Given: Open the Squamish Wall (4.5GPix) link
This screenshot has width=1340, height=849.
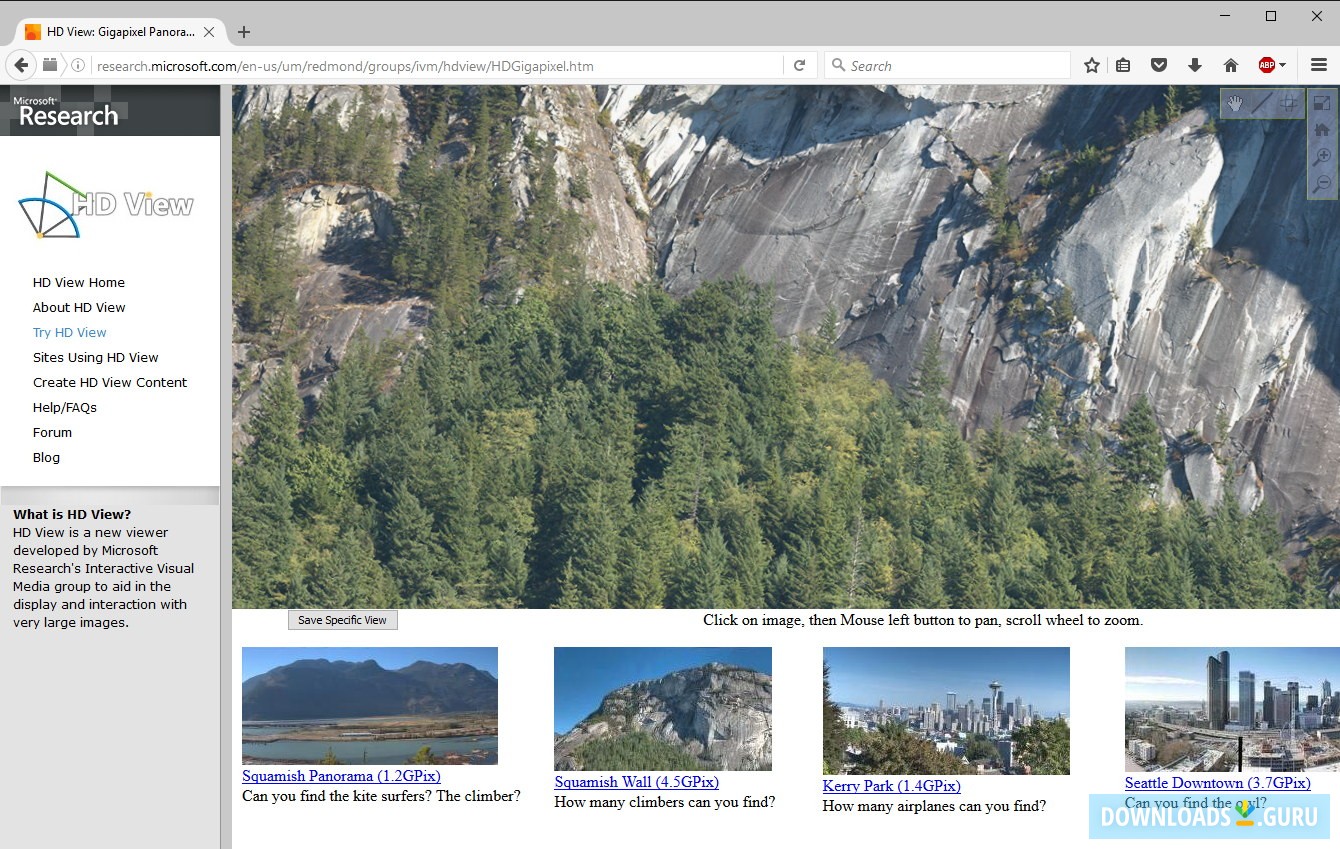Looking at the screenshot, I should pyautogui.click(x=637, y=782).
